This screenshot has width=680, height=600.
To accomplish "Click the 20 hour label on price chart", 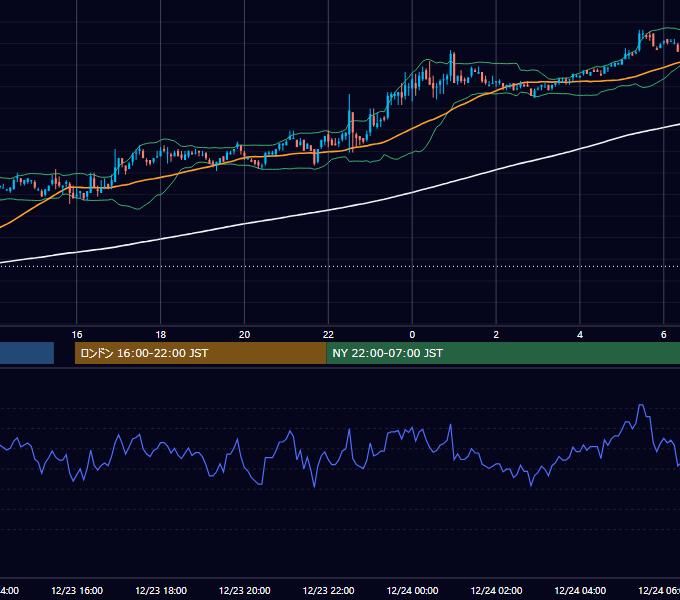I will pos(245,335).
